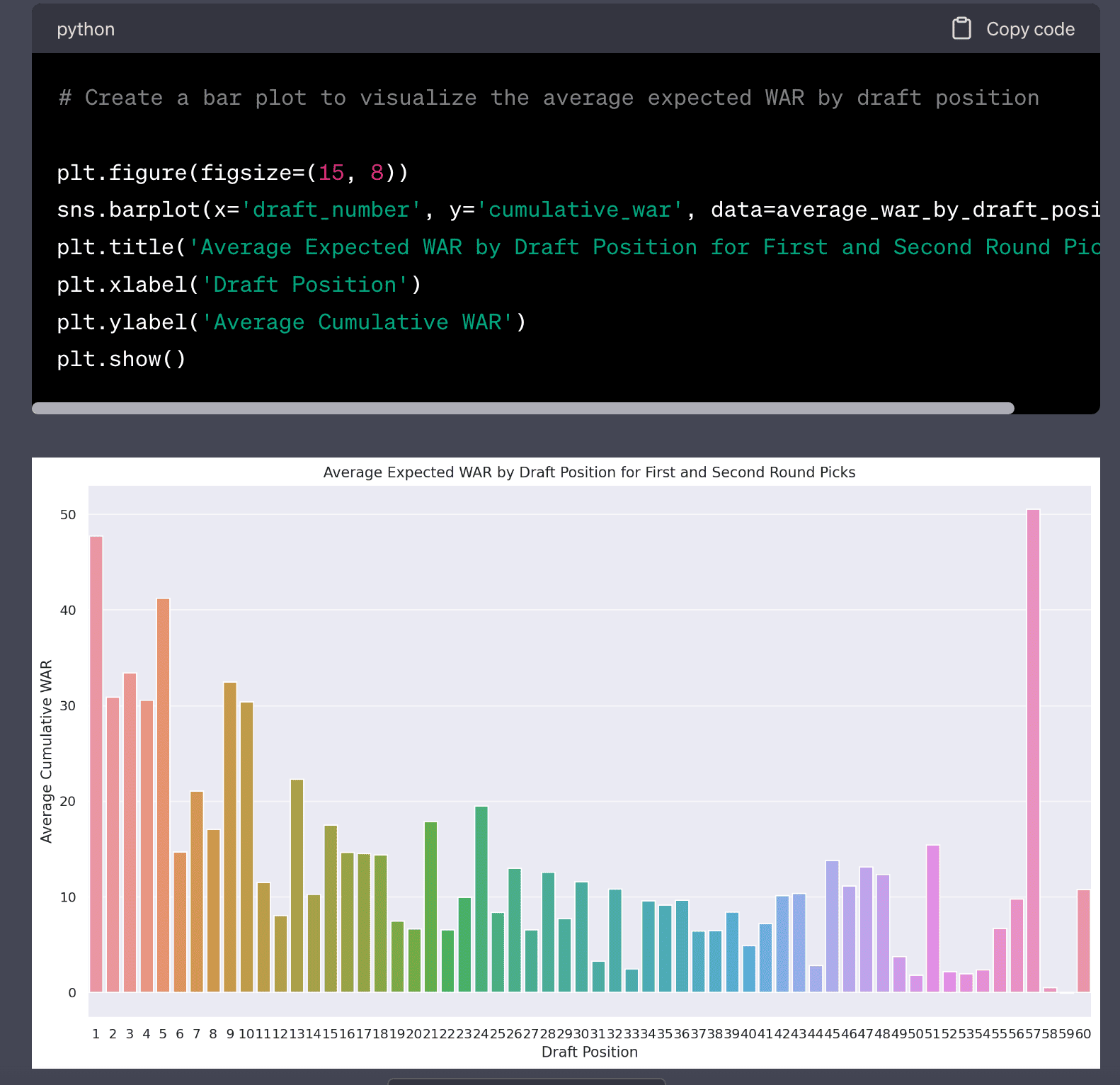The image size is (1120, 1085).
Task: Click the plt.figure figsize code line
Action: [232, 173]
